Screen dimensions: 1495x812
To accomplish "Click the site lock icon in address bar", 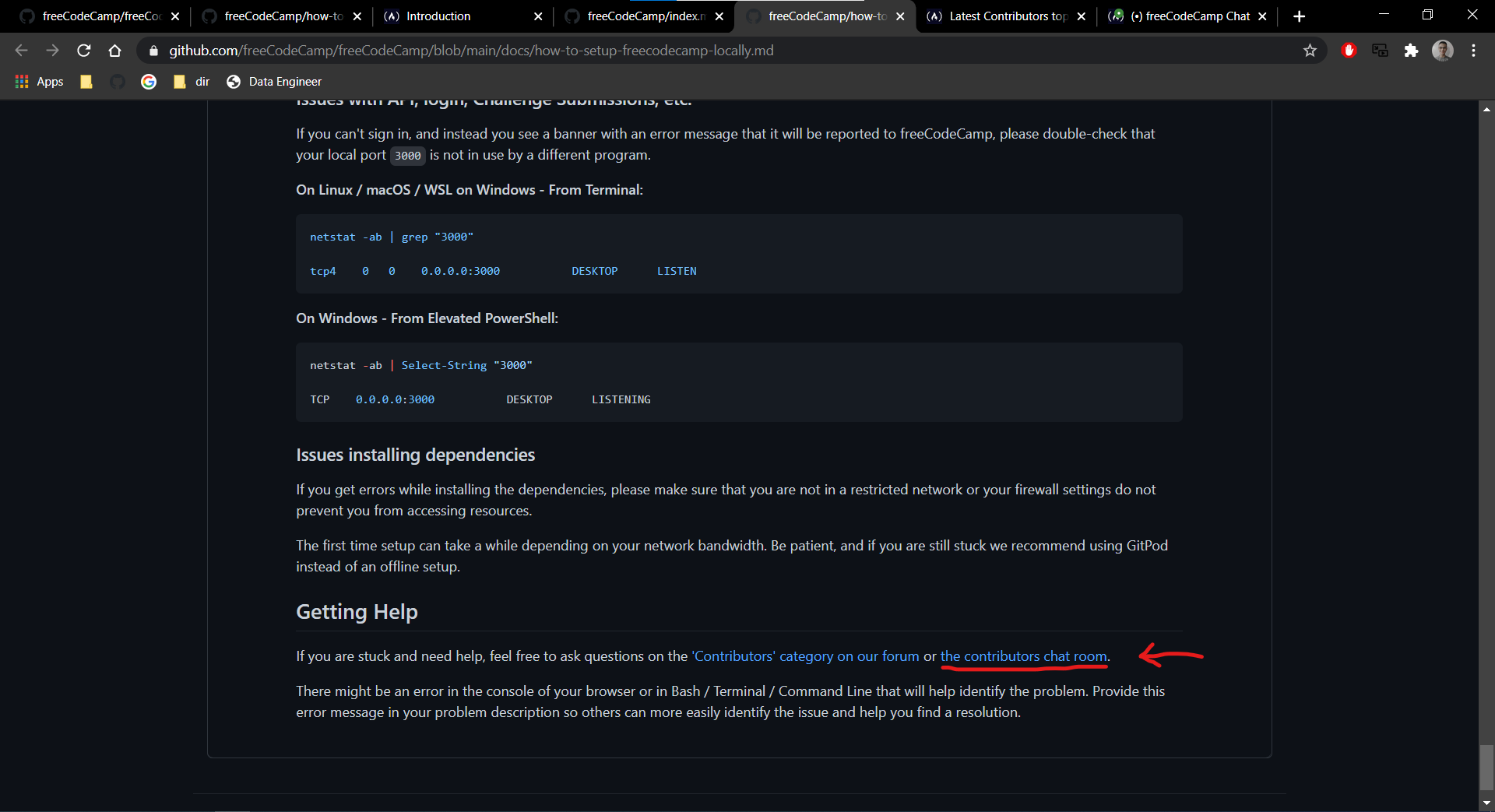I will [x=153, y=51].
